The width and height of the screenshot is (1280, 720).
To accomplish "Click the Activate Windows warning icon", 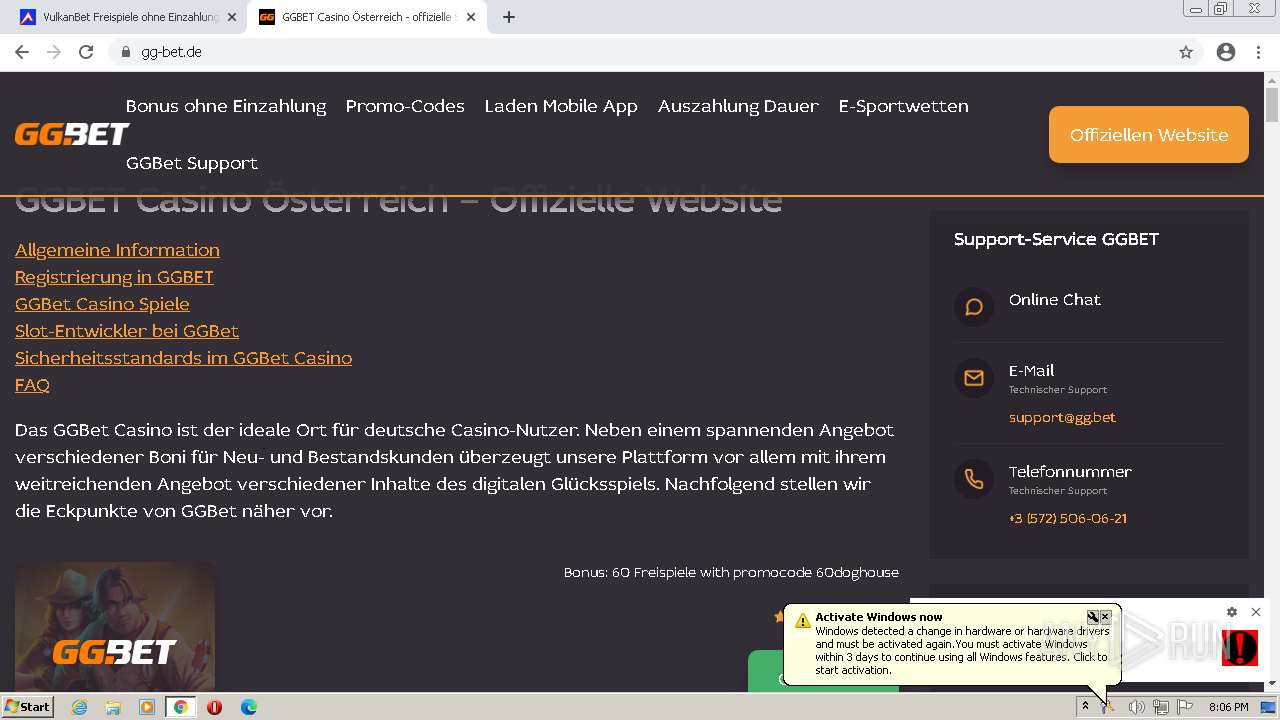I will point(802,621).
